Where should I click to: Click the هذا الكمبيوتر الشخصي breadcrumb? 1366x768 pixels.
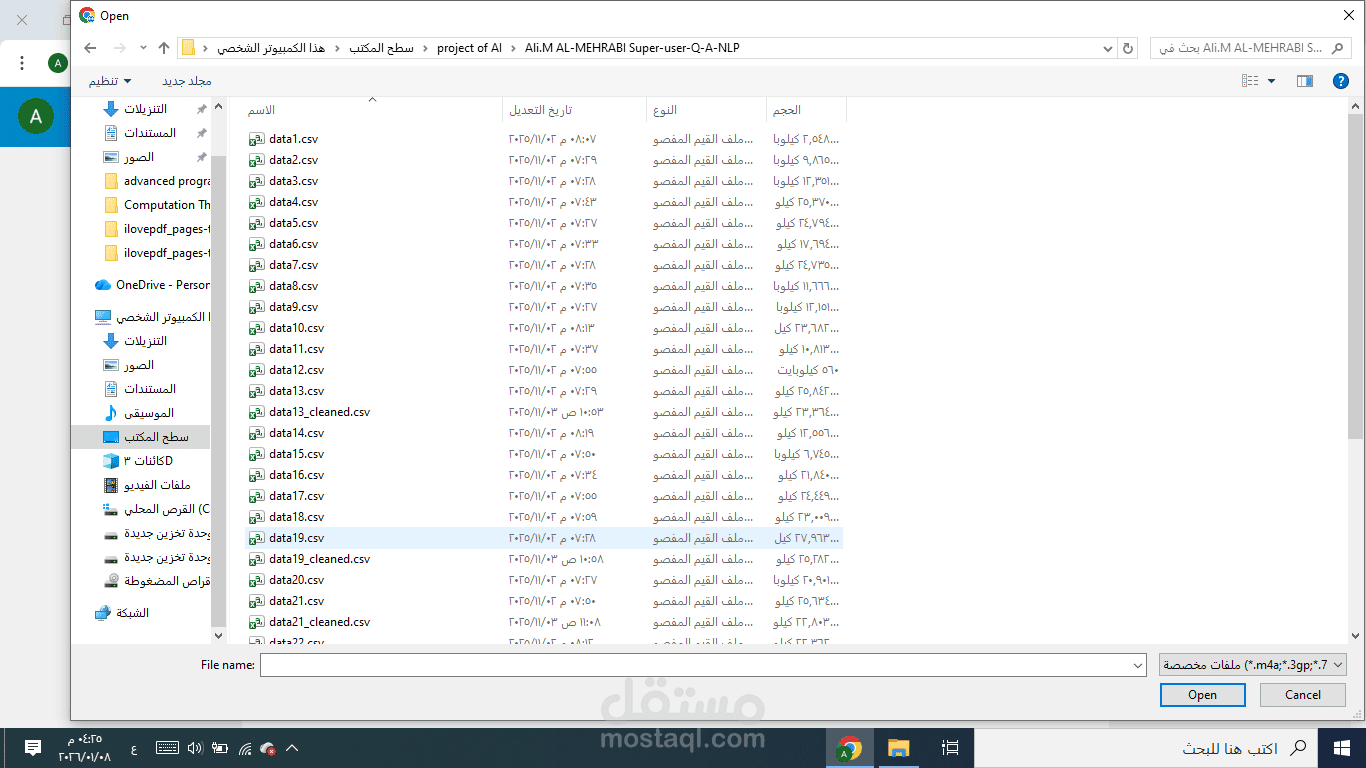(x=272, y=48)
